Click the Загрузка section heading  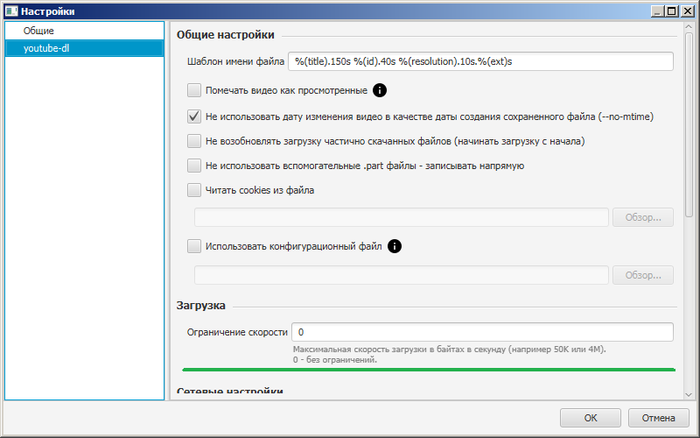(x=201, y=305)
